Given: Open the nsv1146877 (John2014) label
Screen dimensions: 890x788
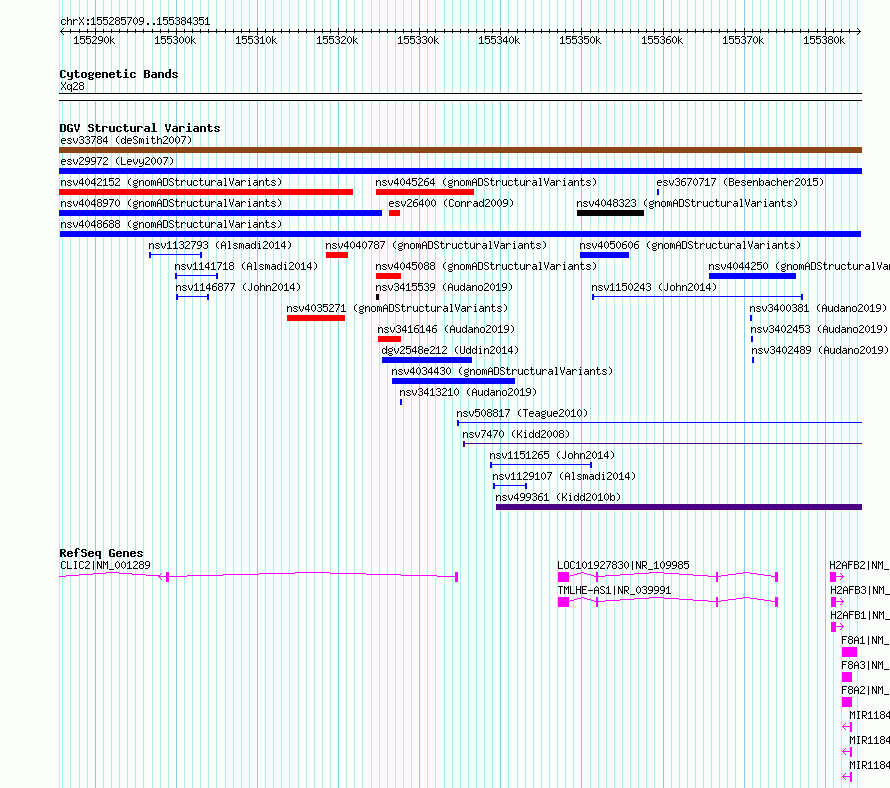Looking at the screenshot, I should pos(238,287).
